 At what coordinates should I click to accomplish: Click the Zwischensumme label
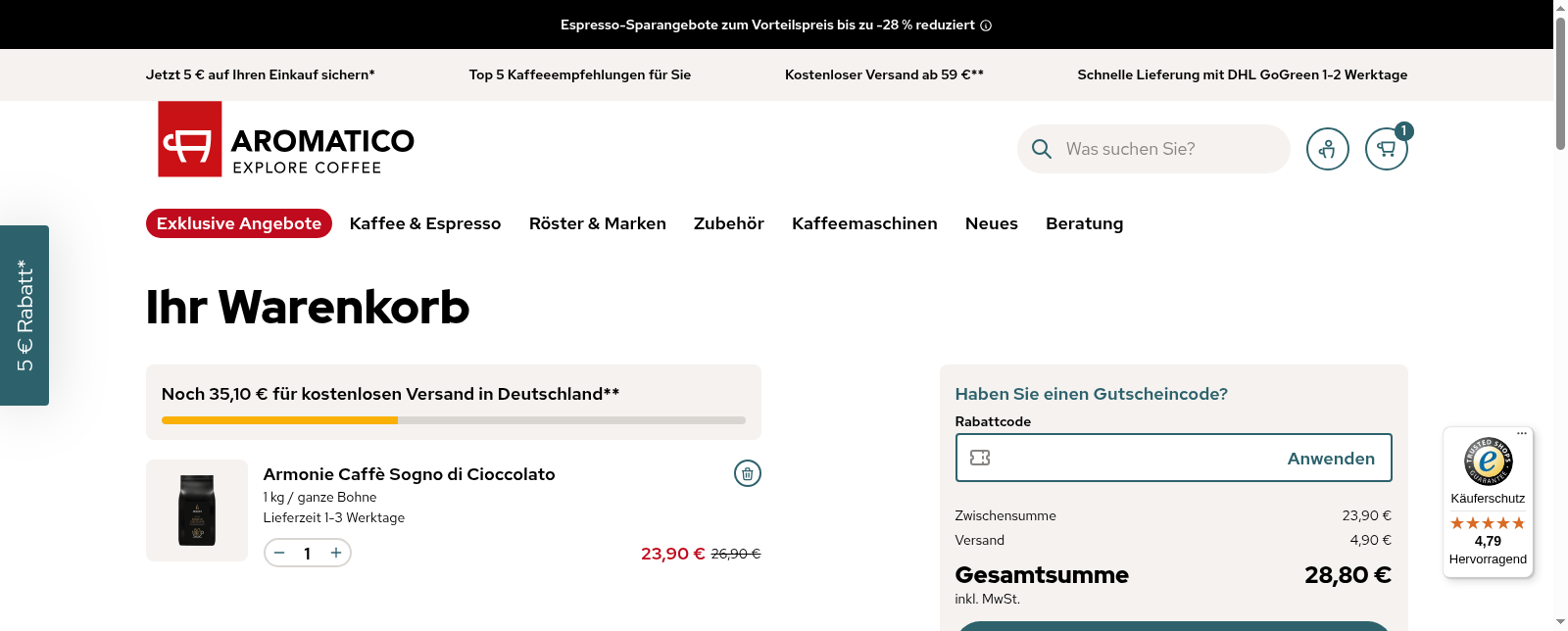tap(1005, 515)
